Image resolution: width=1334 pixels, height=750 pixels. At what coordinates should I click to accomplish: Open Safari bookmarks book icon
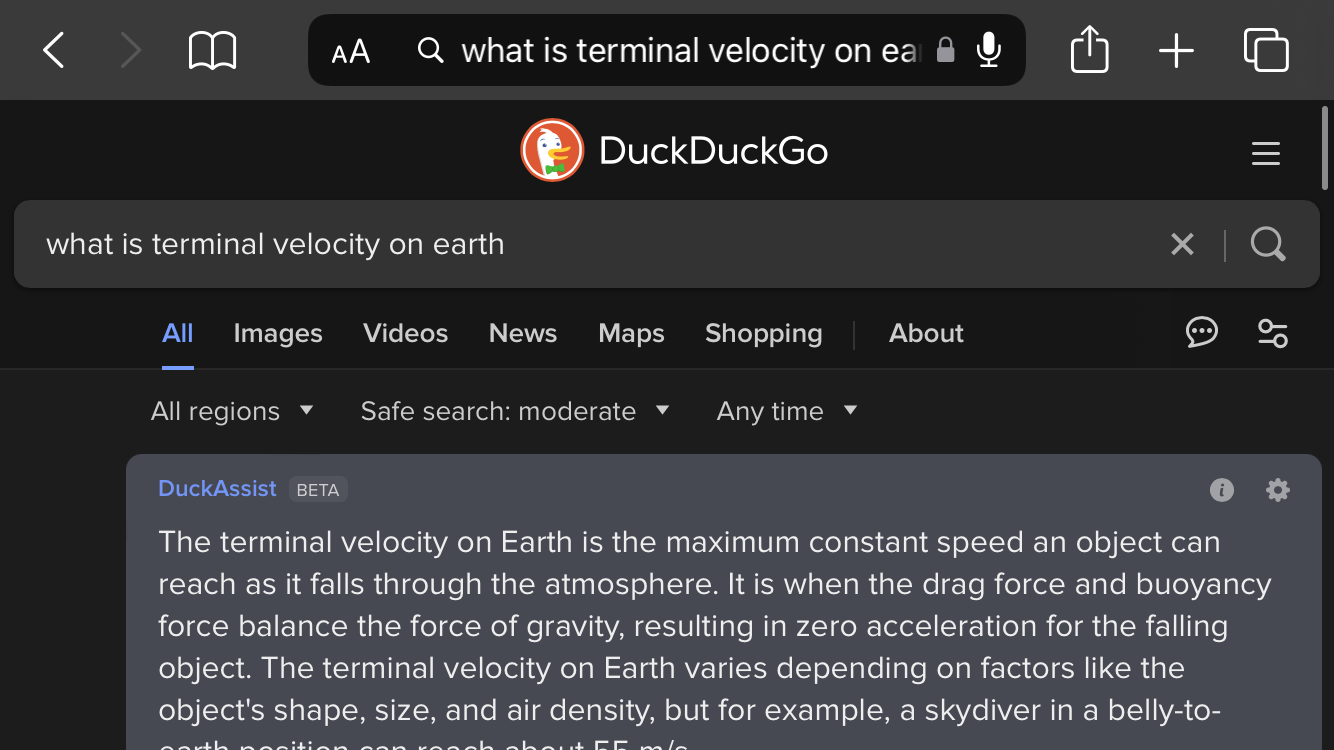coord(212,50)
